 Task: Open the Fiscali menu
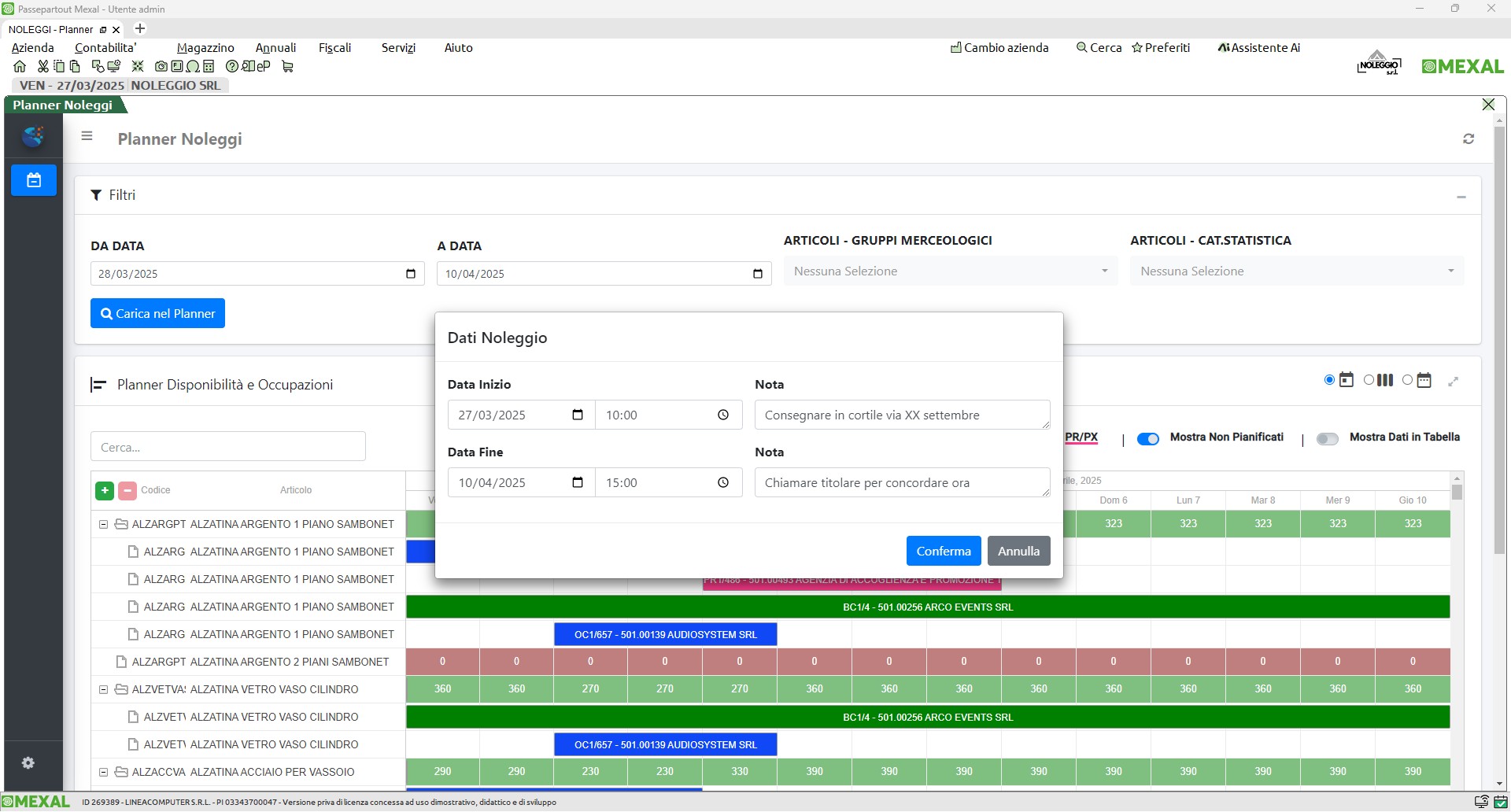(334, 48)
